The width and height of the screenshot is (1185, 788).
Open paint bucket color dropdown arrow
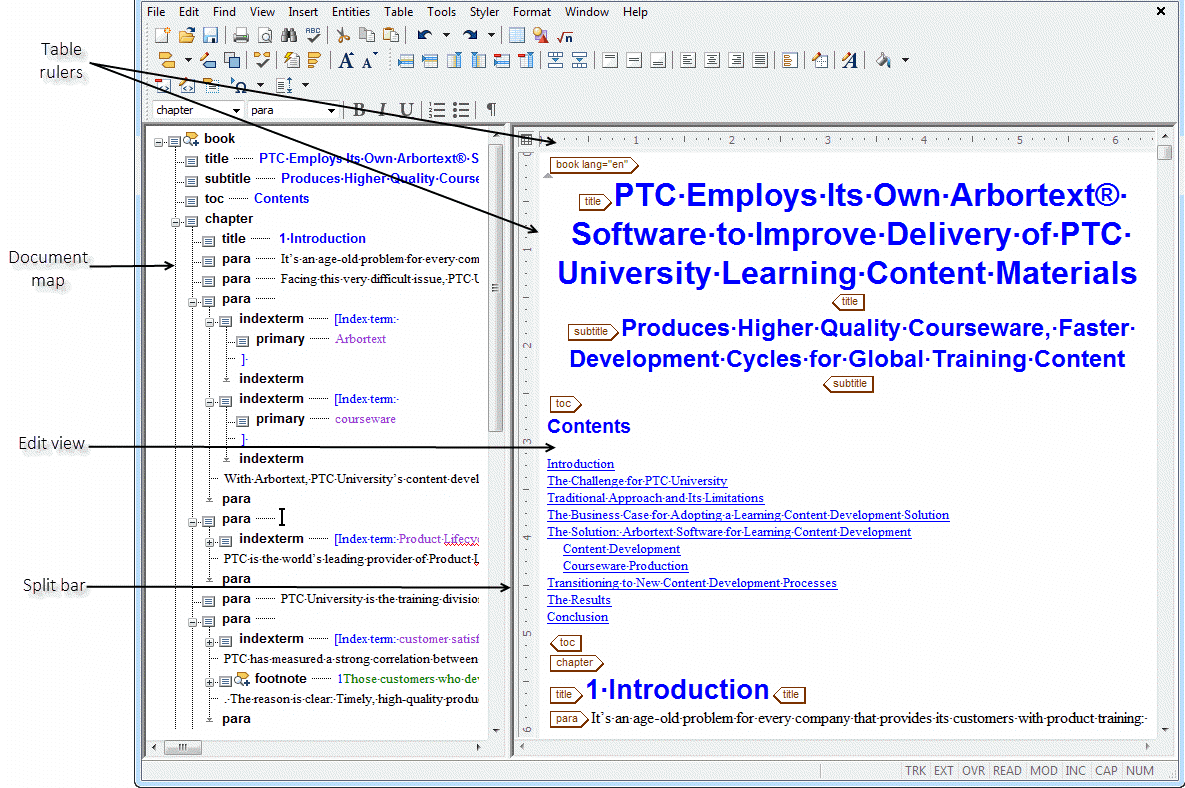tap(905, 60)
